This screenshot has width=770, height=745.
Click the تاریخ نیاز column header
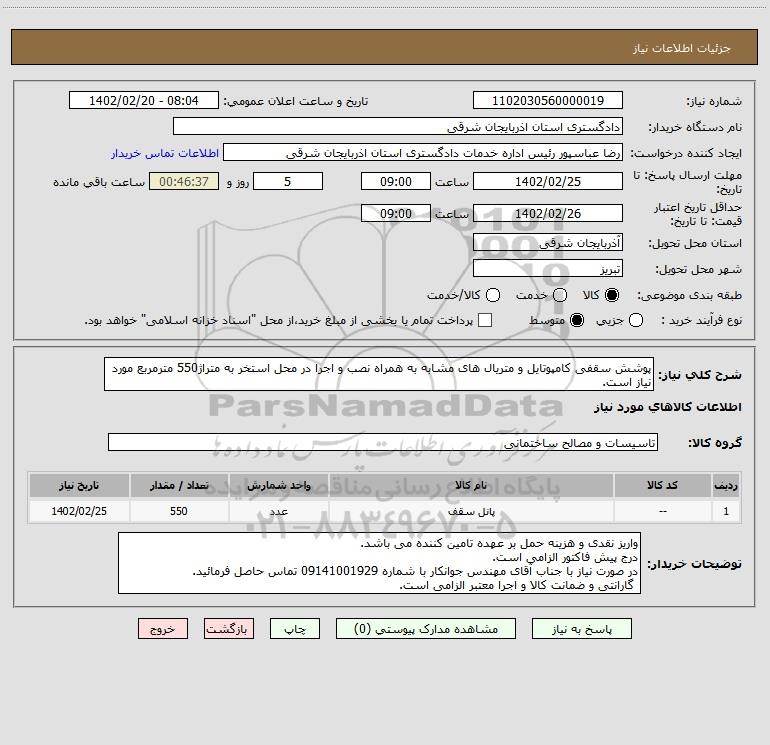(79, 485)
